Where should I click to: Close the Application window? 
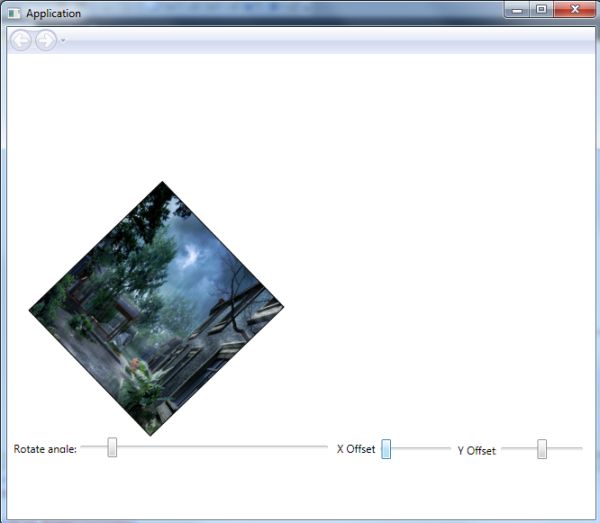574,10
